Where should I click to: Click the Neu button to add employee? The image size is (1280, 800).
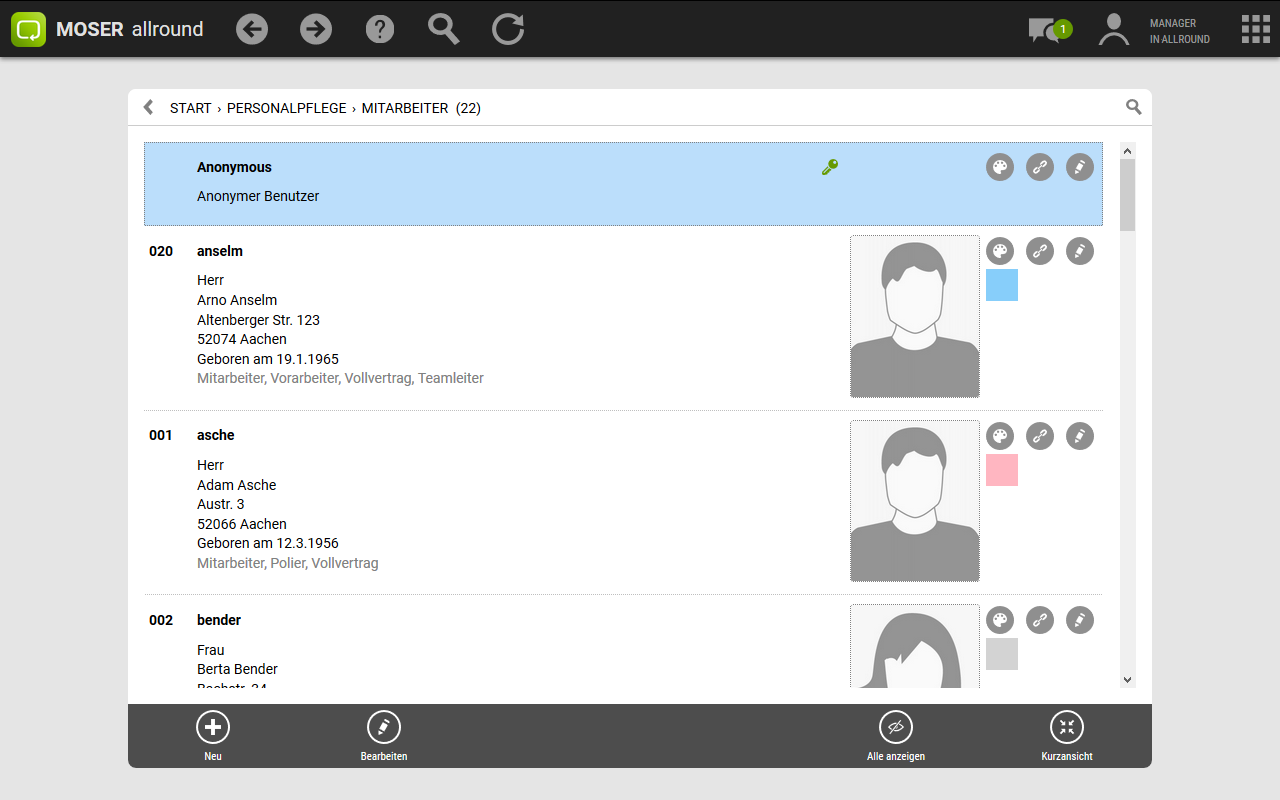[x=213, y=735]
